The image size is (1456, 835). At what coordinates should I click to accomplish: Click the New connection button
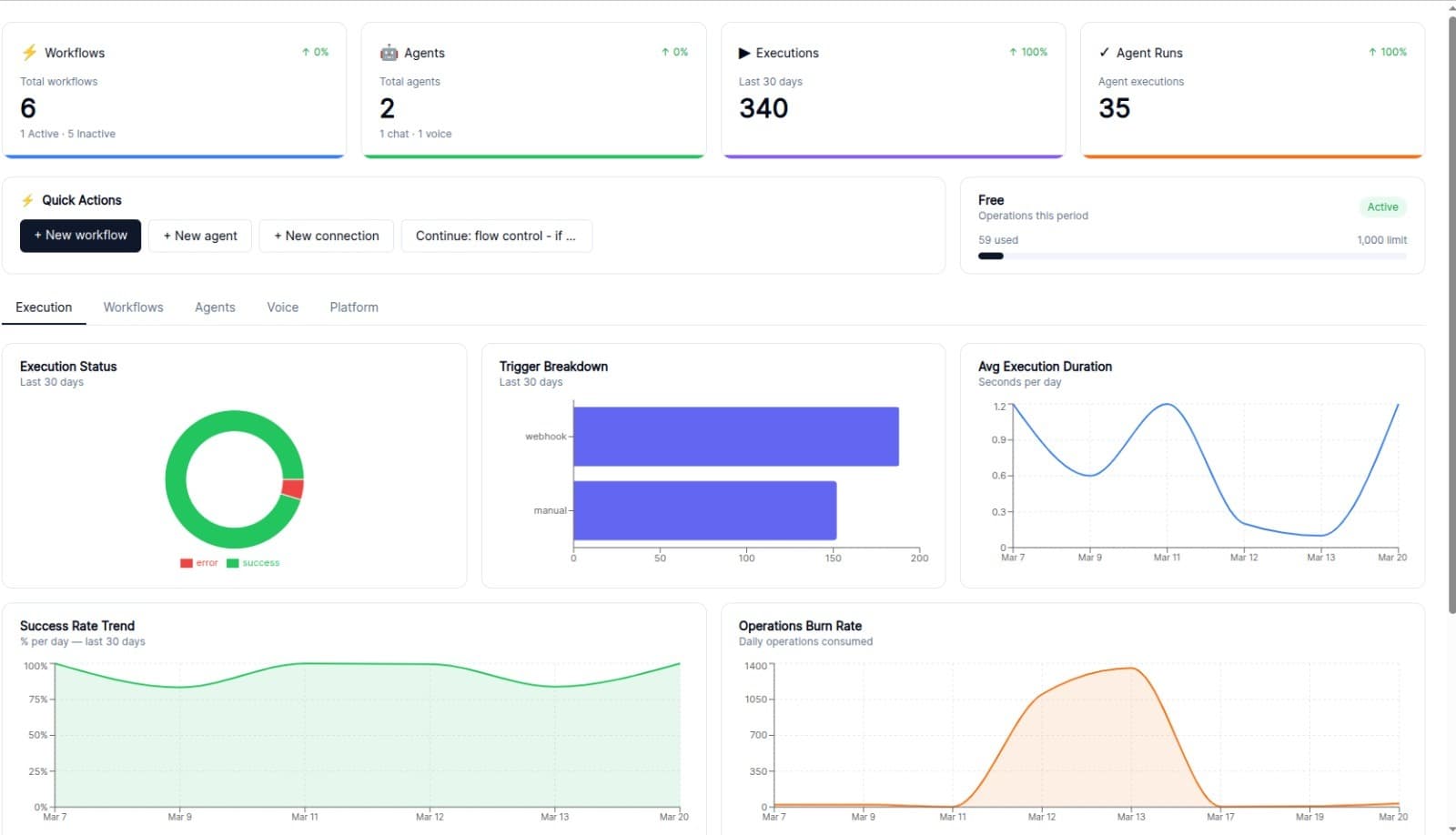coord(326,236)
